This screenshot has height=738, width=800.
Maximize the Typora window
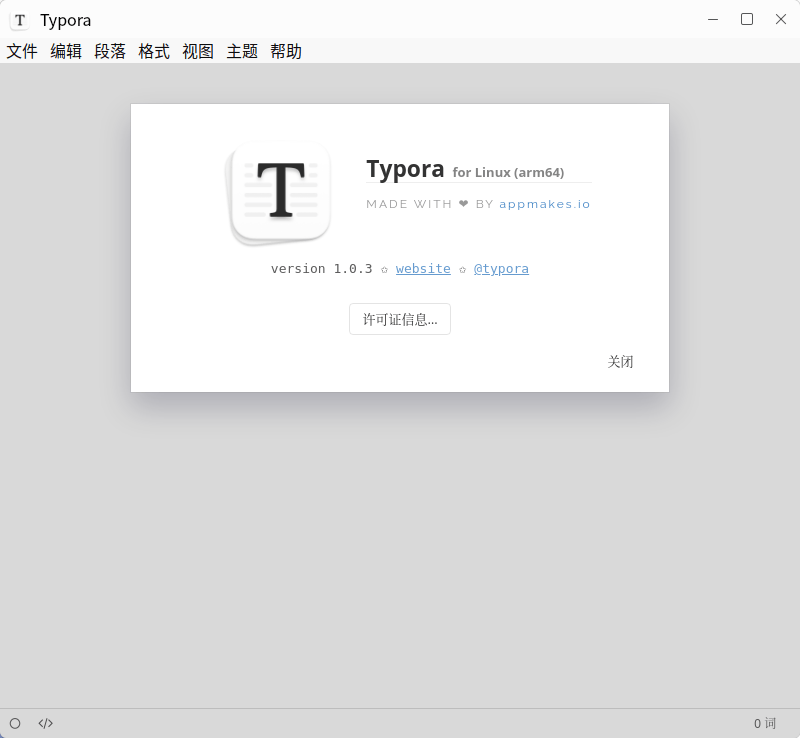pos(747,19)
